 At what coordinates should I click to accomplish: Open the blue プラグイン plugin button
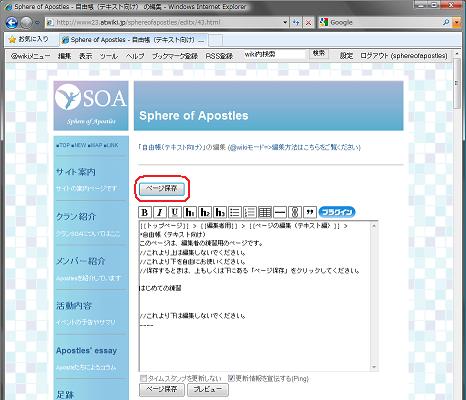(337, 212)
